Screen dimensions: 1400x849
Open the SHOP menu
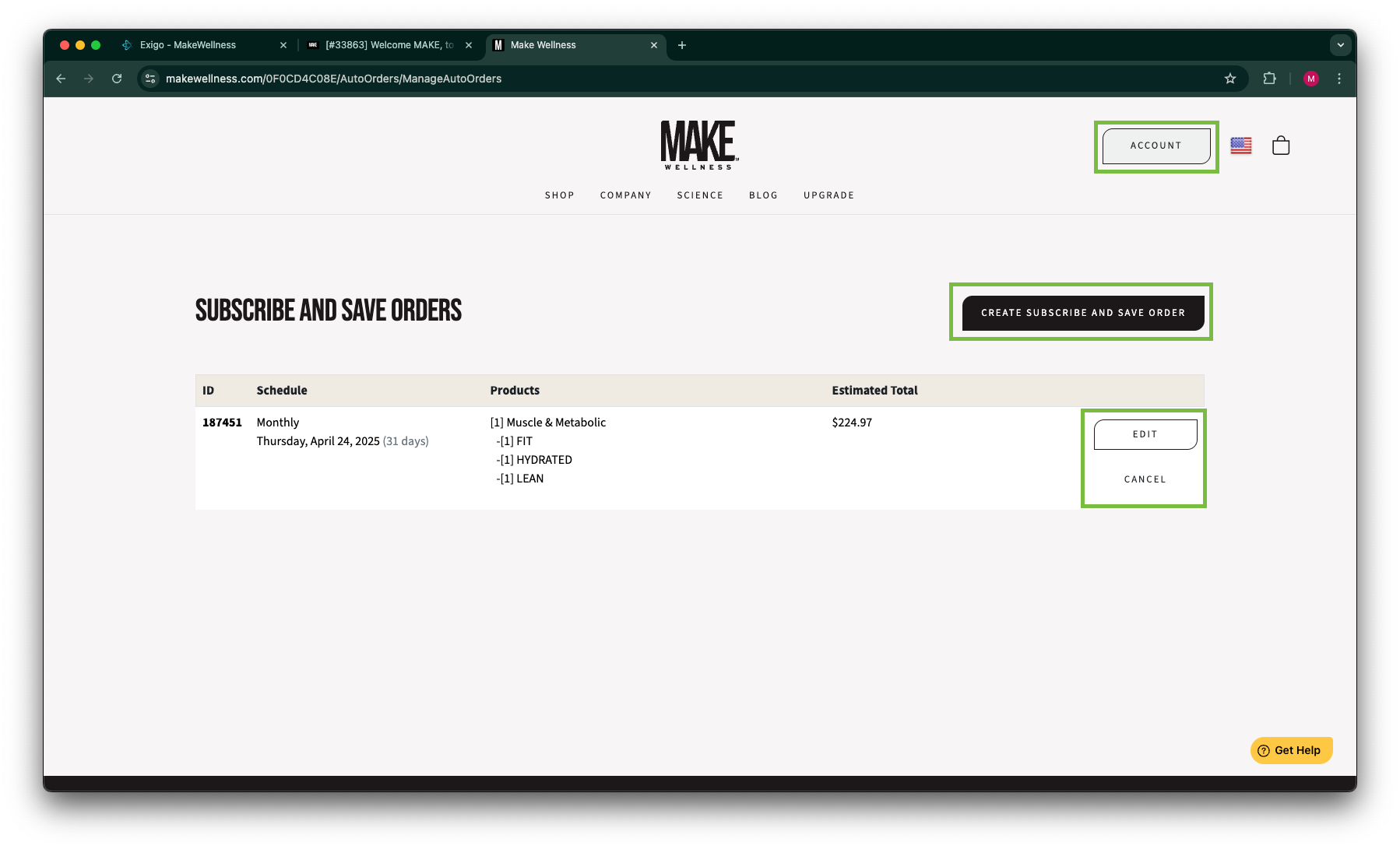560,195
